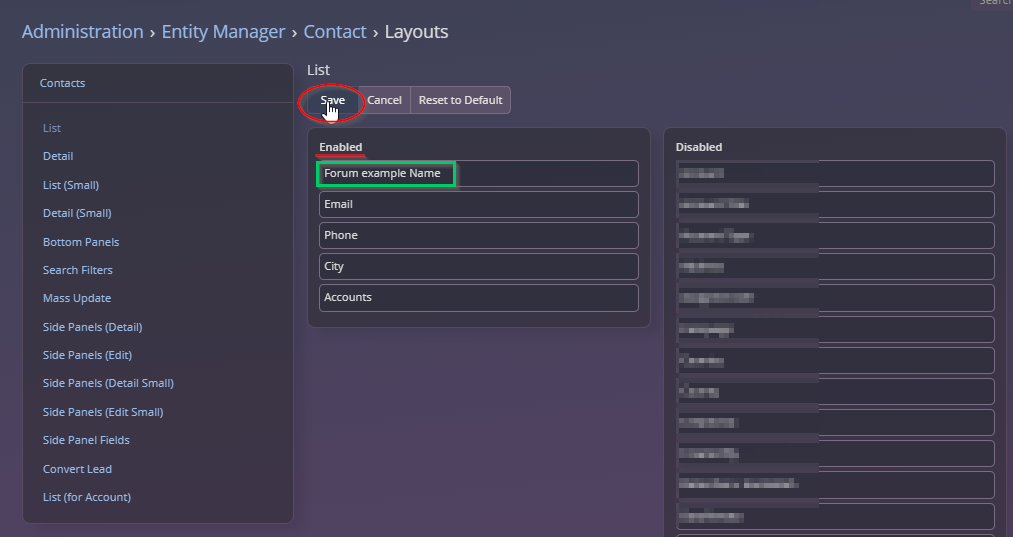Click Reset to Default button
The width and height of the screenshot is (1013, 537).
460,100
